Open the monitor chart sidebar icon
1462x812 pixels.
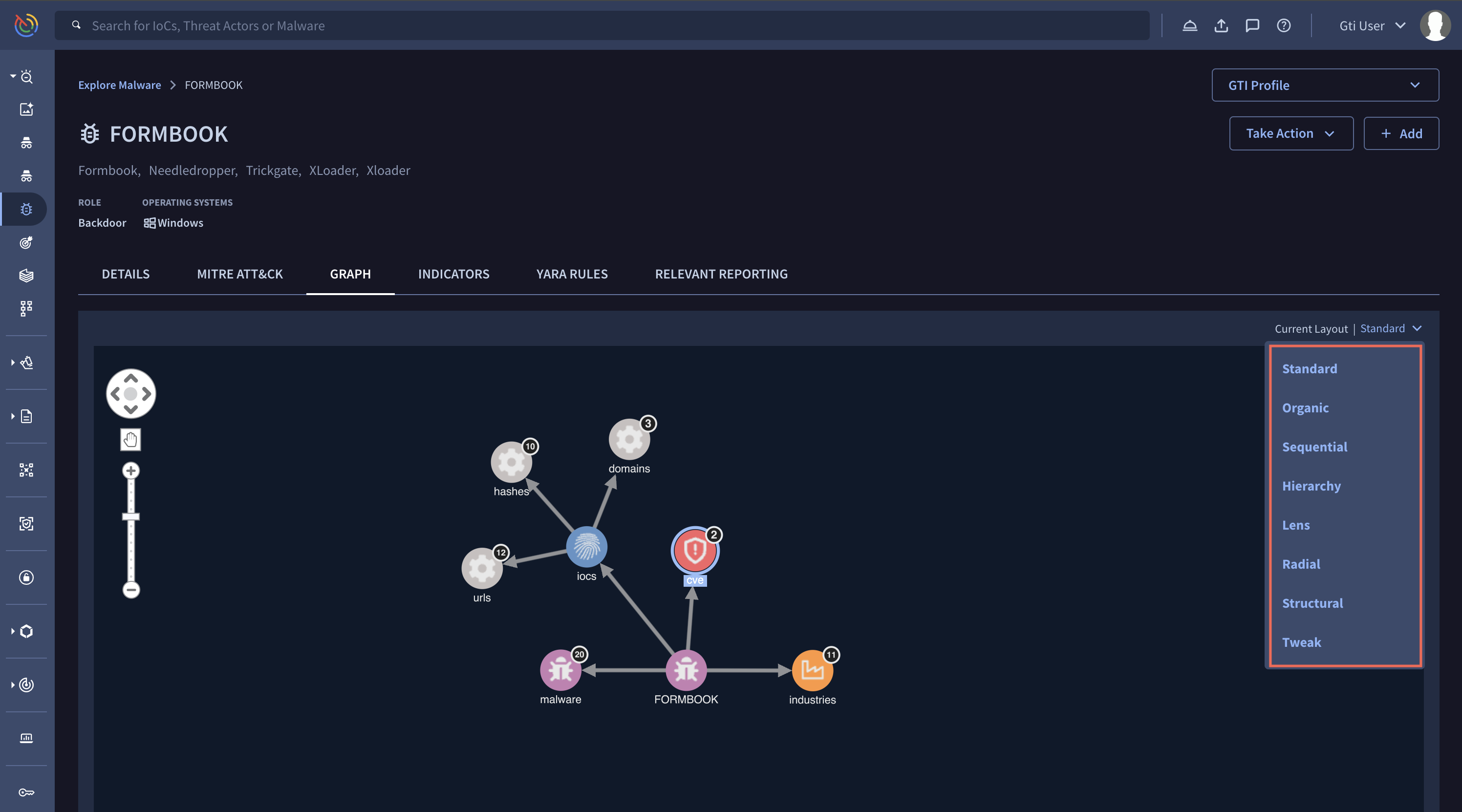pos(27,738)
